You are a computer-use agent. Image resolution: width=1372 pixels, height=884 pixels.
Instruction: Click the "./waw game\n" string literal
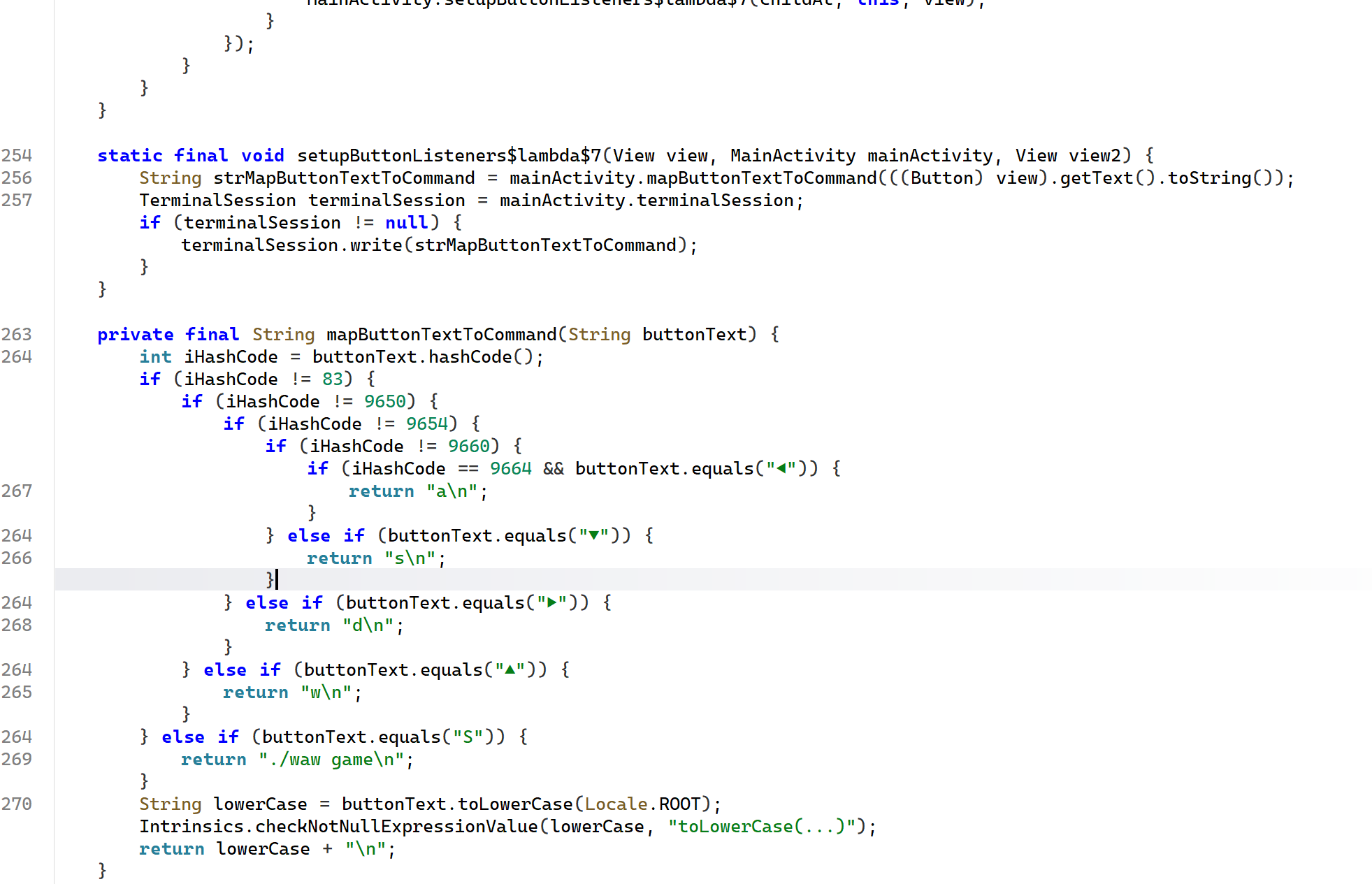[331, 760]
